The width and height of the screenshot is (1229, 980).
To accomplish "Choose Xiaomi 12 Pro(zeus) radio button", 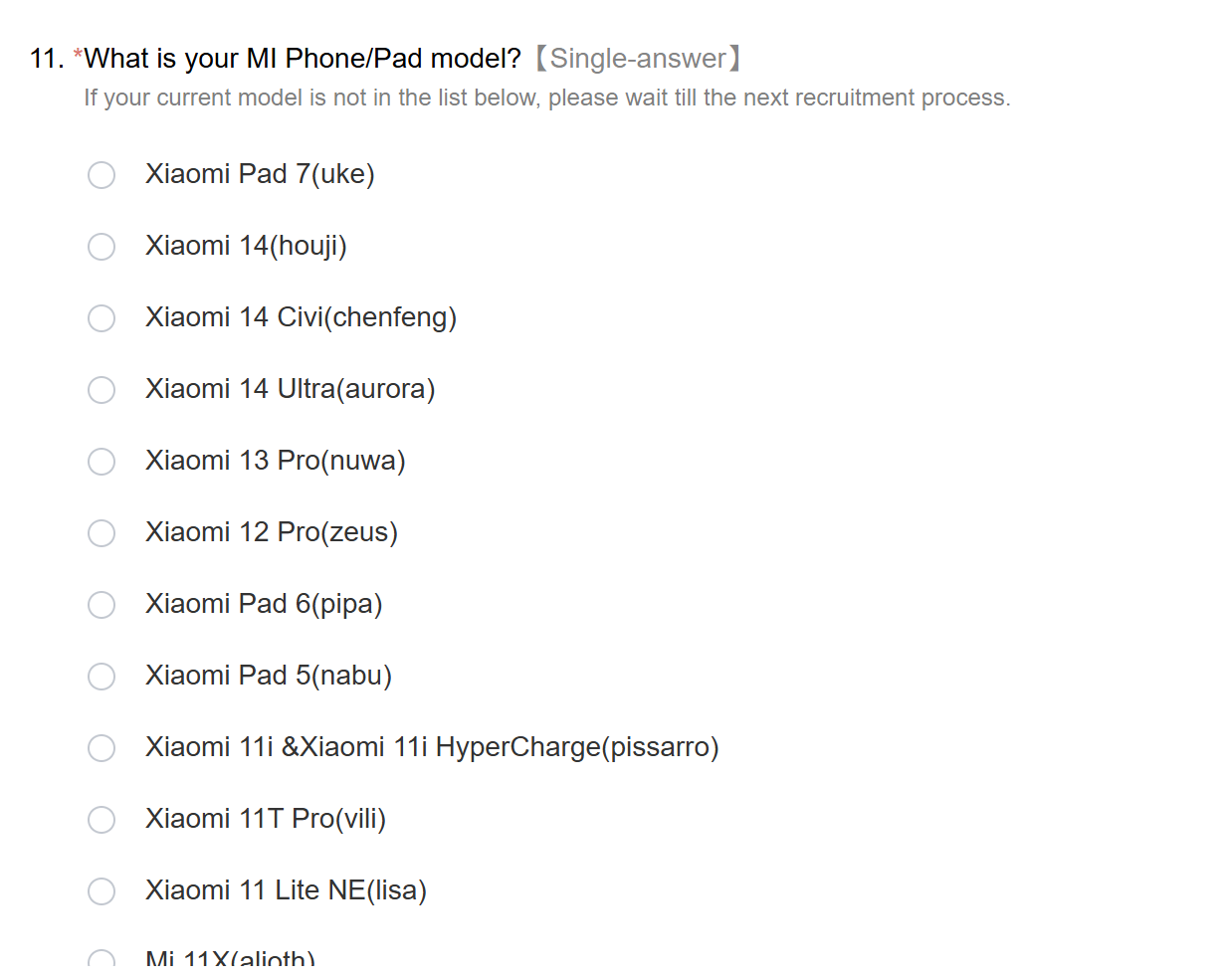I will click(x=102, y=533).
